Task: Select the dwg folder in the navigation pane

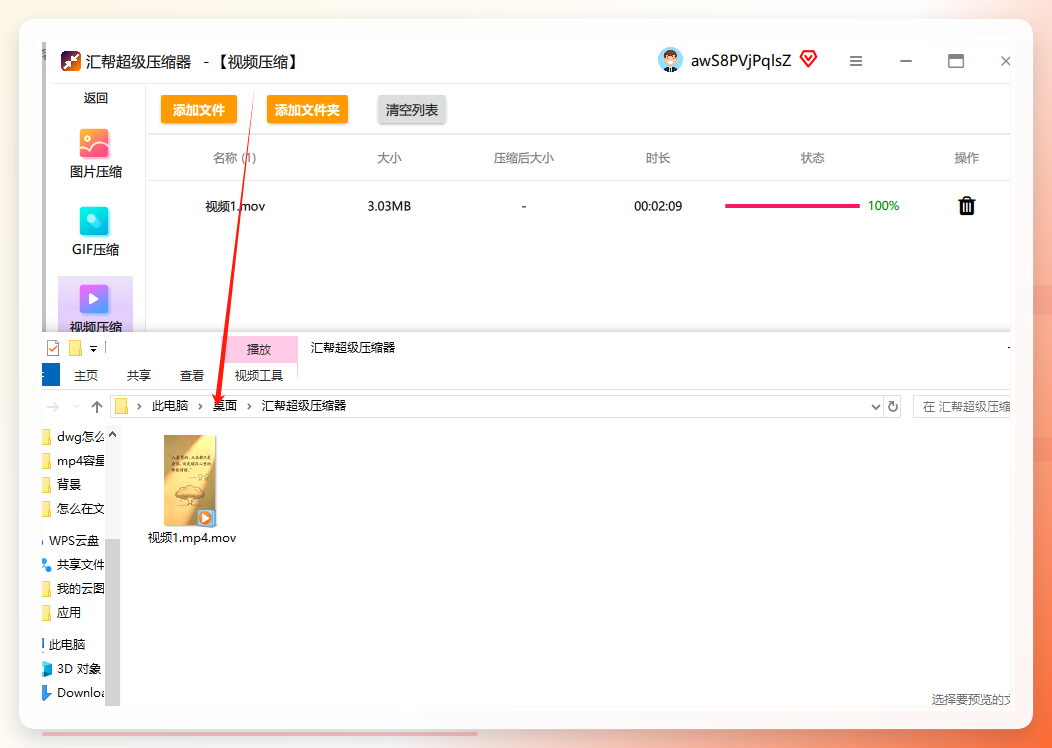Action: pyautogui.click(x=73, y=437)
